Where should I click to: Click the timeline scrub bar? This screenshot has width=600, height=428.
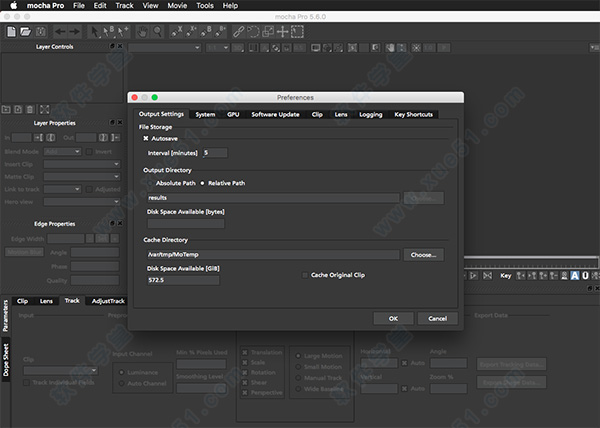point(530,262)
